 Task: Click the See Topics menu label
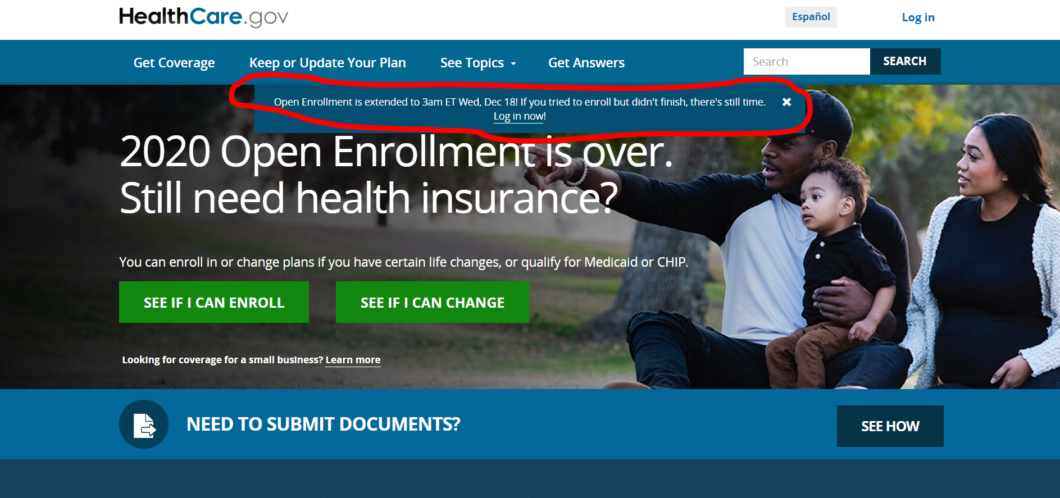tap(472, 63)
